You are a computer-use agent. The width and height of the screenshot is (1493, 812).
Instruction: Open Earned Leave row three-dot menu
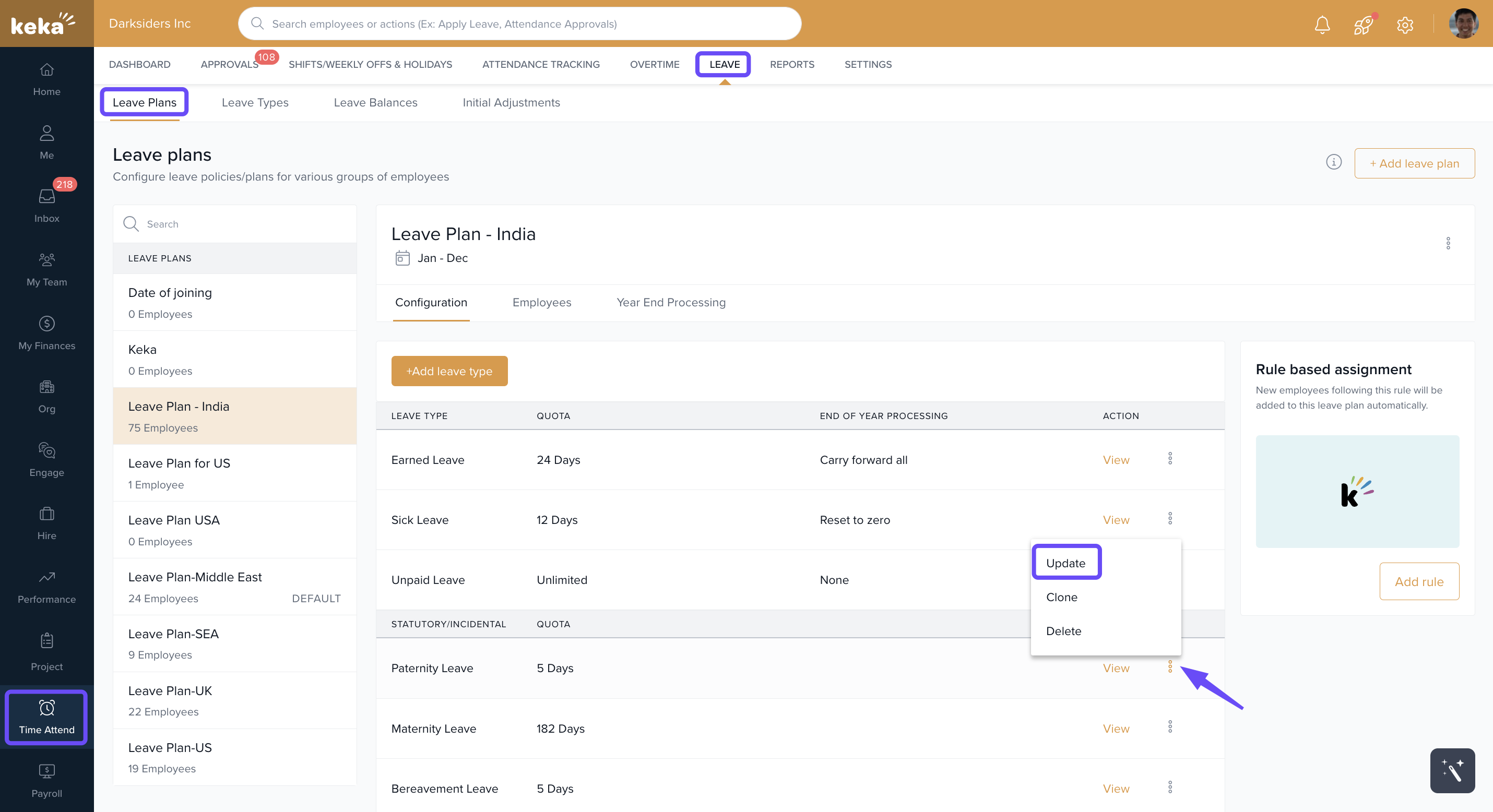pos(1169,459)
